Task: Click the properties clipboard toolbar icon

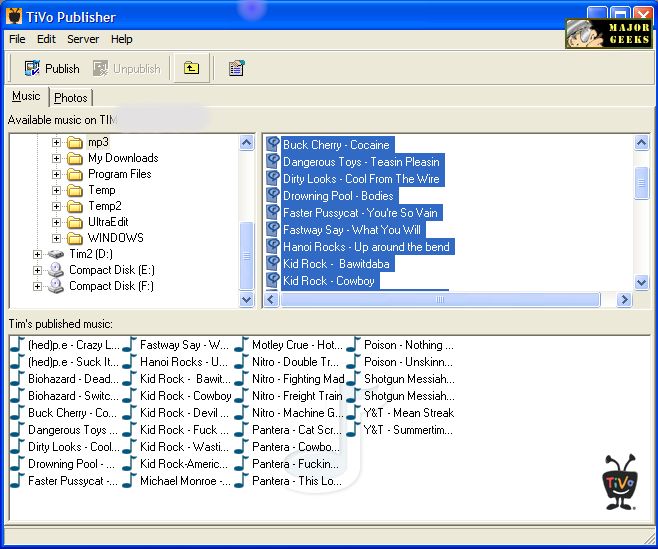Action: [236, 68]
